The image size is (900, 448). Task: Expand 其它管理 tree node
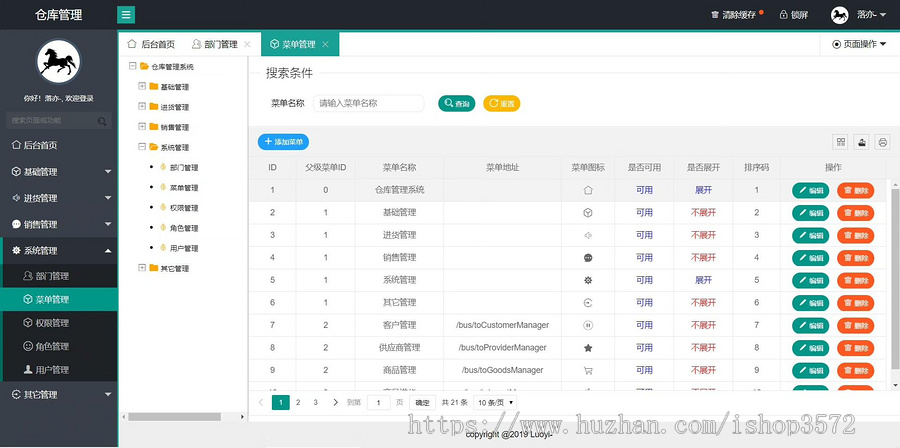(142, 267)
